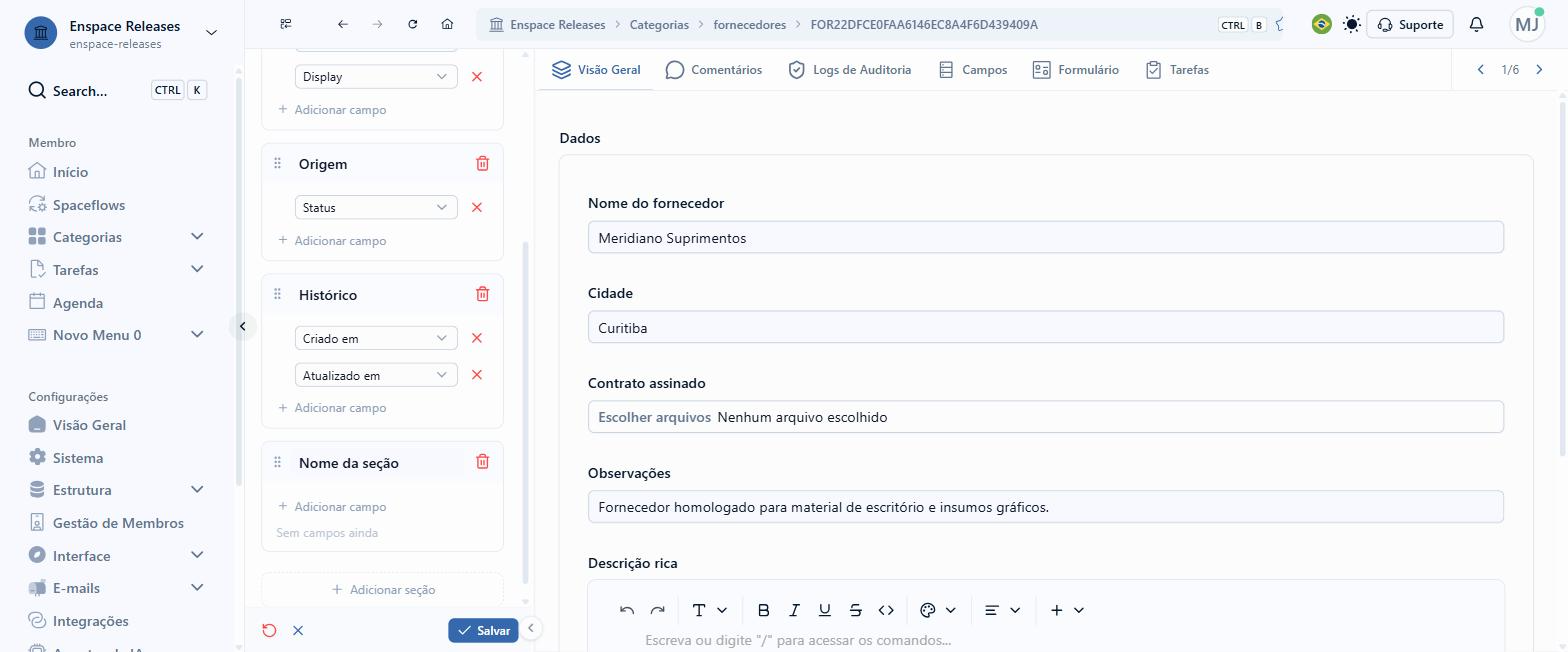Open the color palette dropdown
The height and width of the screenshot is (652, 1568).
click(938, 610)
